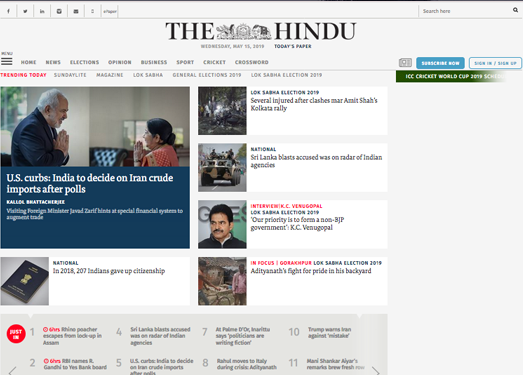Viewport: 523px width, 375px height.
Task: Open ICC Cricket World Cup 2019 banner
Action: (451, 76)
